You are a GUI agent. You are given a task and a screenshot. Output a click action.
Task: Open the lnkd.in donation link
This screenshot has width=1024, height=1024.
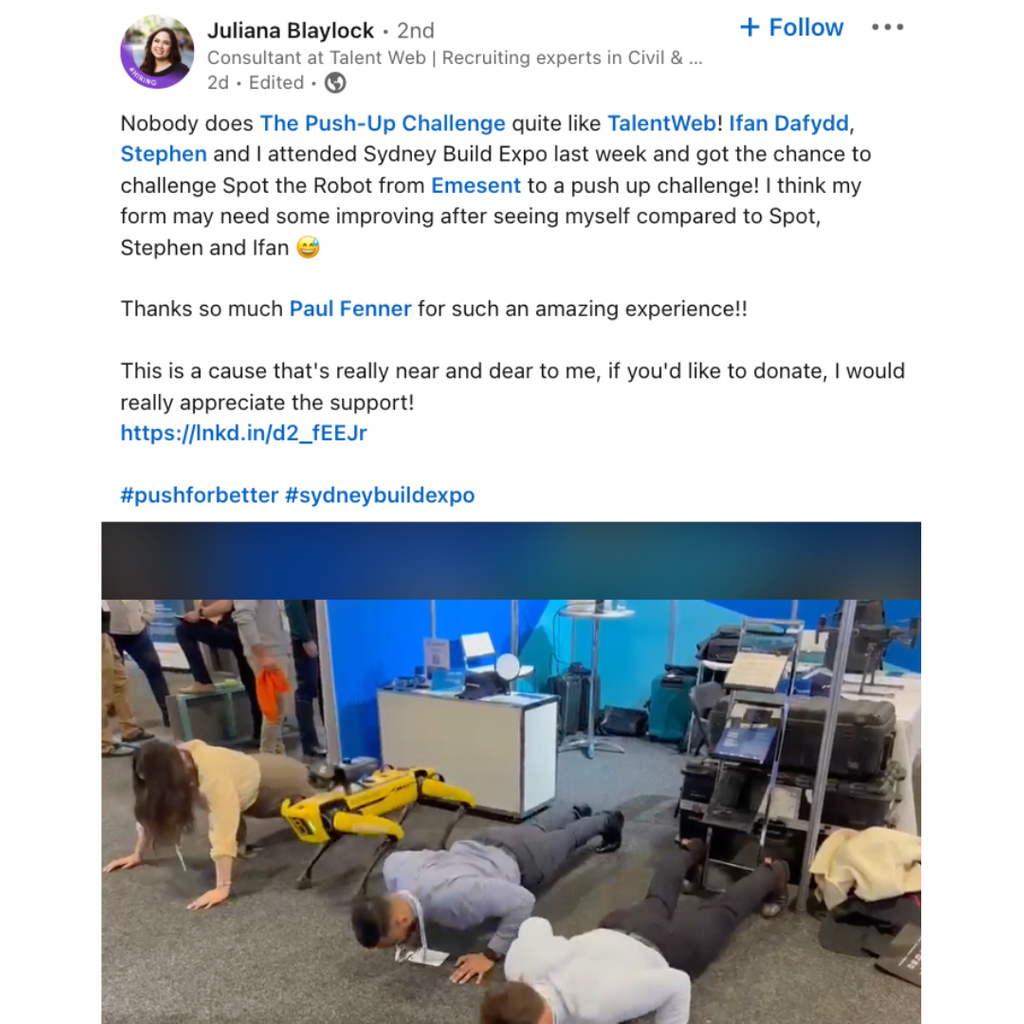coord(244,433)
